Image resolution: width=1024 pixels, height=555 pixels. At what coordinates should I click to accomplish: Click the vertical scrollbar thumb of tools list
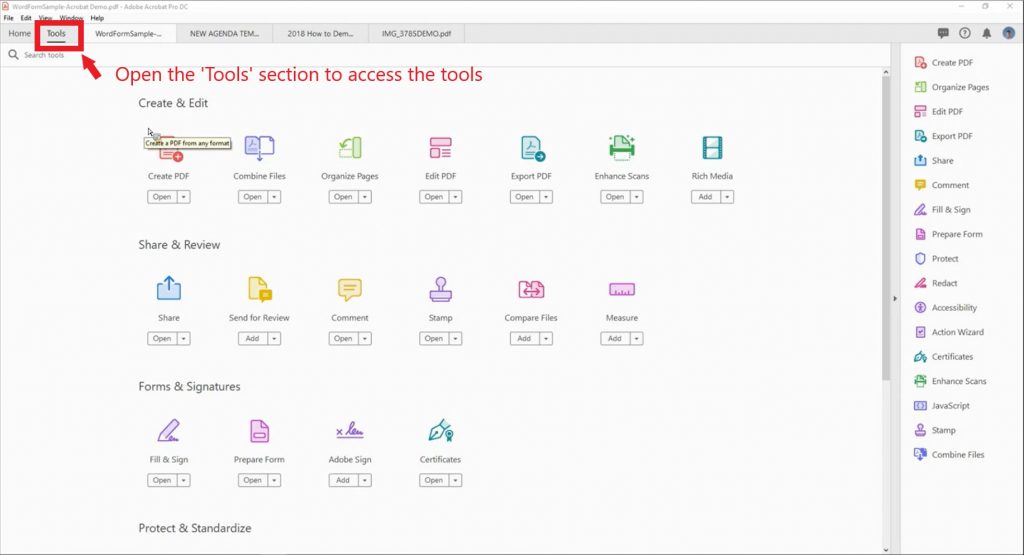(x=886, y=227)
